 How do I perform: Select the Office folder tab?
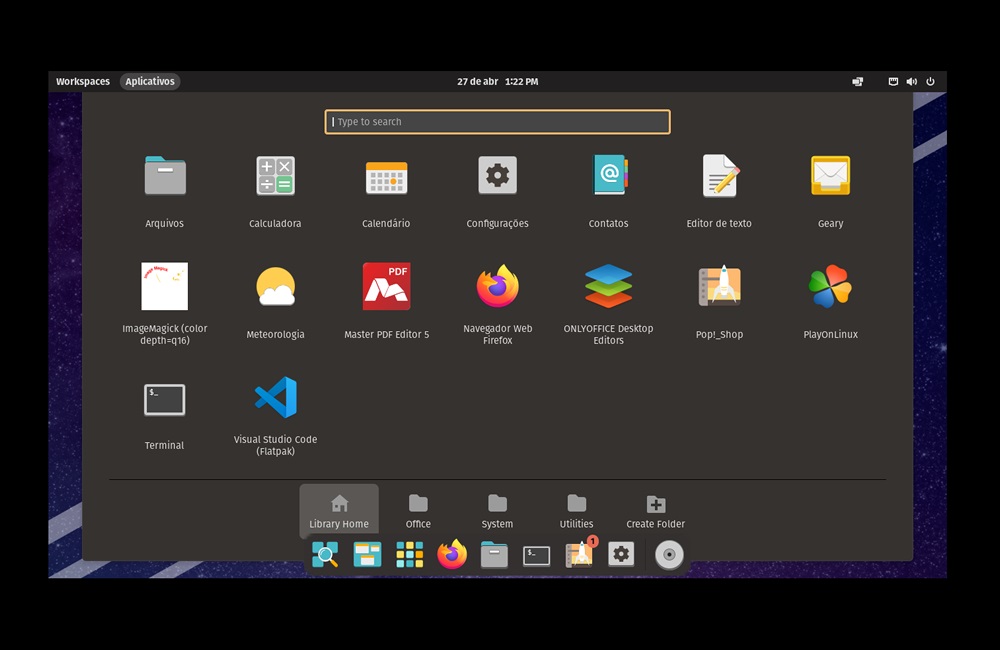point(418,511)
